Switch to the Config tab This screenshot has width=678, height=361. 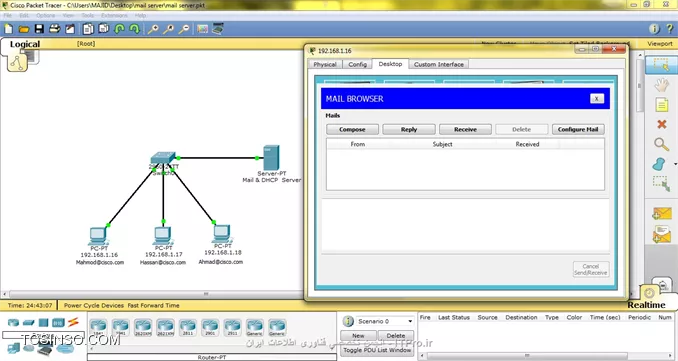[358, 64]
